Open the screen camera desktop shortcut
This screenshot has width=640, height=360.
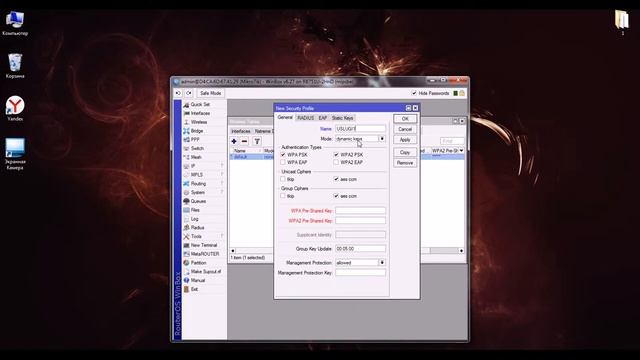point(15,154)
